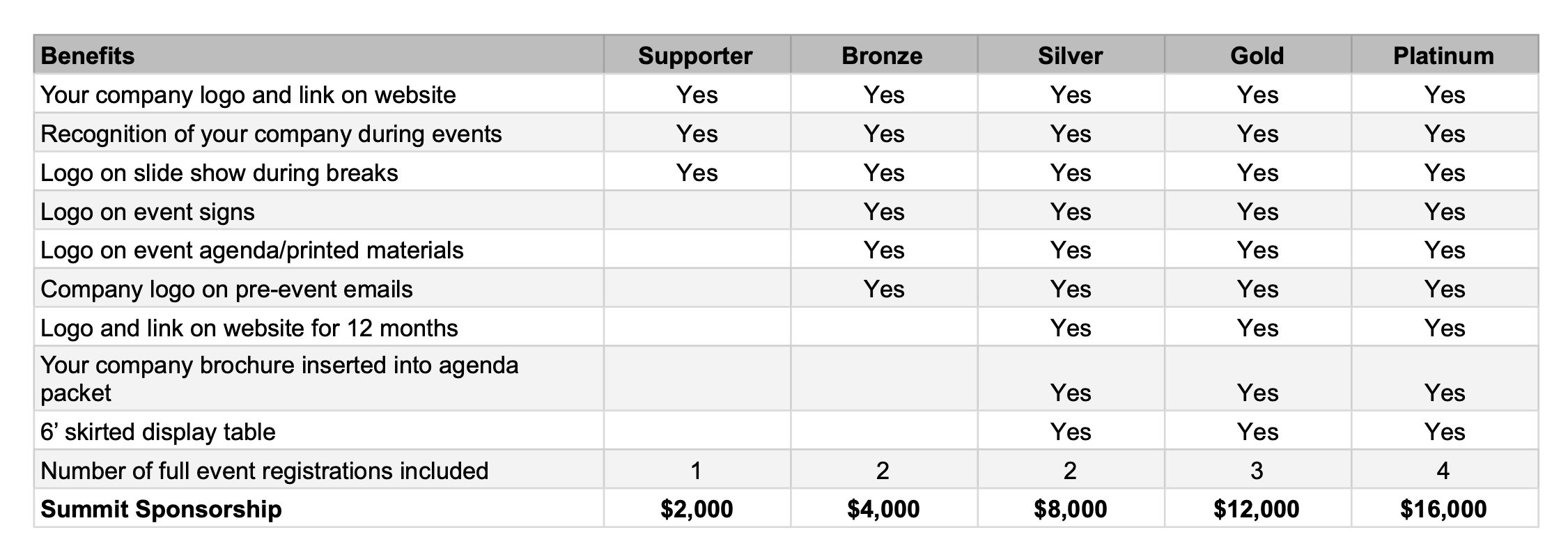Select the Summit Sponsorship row label
The height and width of the screenshot is (555, 1568).
coord(161,509)
